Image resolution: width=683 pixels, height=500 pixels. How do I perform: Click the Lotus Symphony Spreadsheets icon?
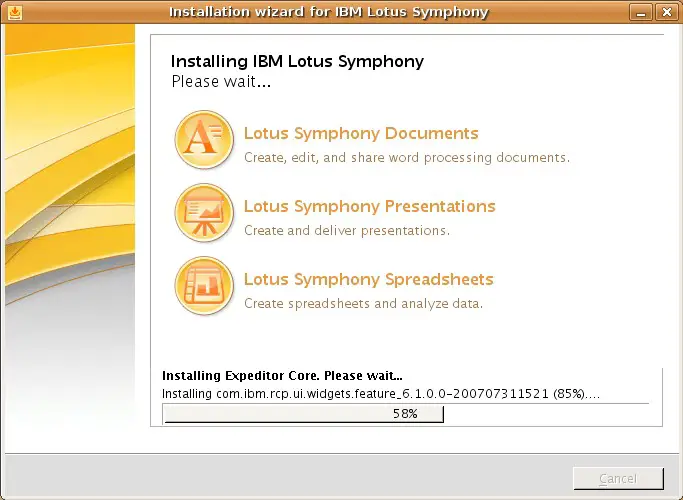tap(204, 286)
